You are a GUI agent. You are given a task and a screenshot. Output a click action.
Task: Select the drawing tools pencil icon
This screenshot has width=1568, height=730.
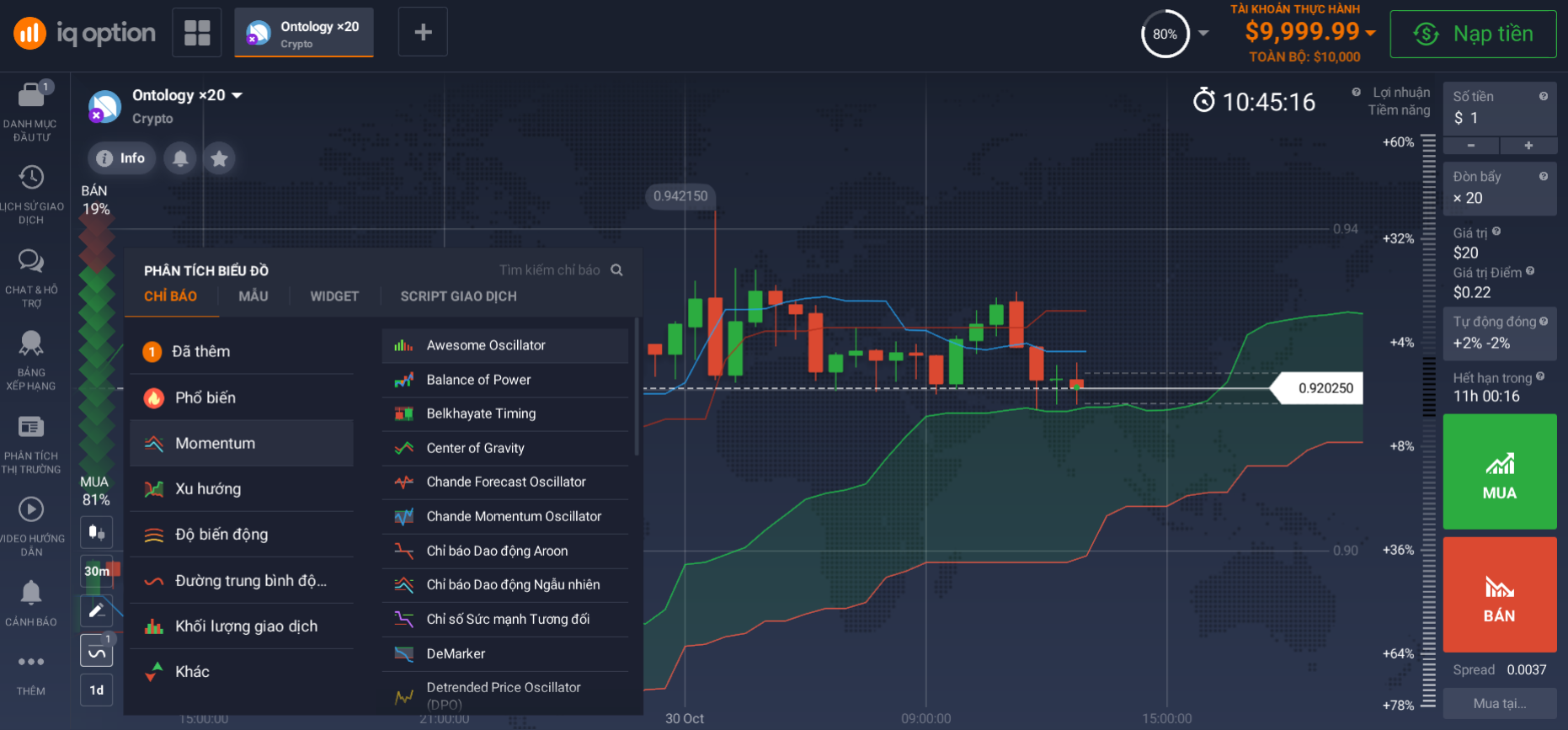[x=97, y=610]
